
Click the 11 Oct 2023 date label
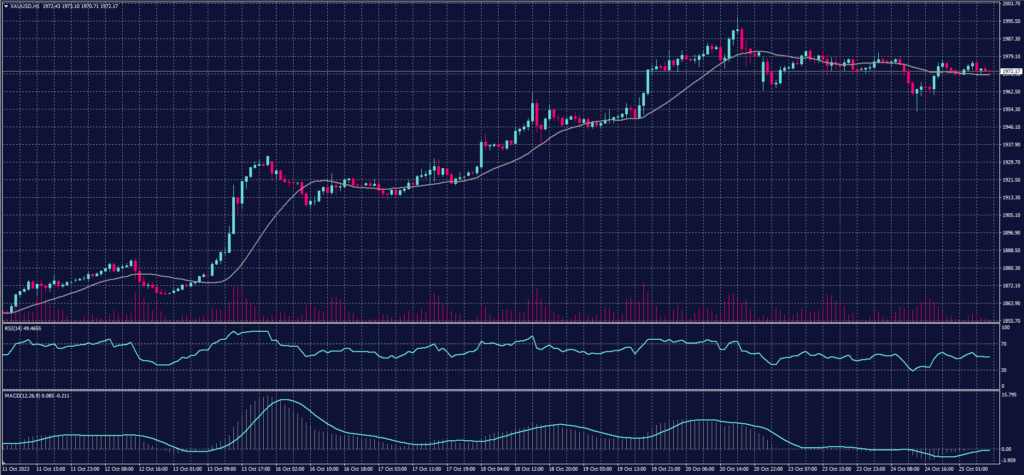coord(18,467)
